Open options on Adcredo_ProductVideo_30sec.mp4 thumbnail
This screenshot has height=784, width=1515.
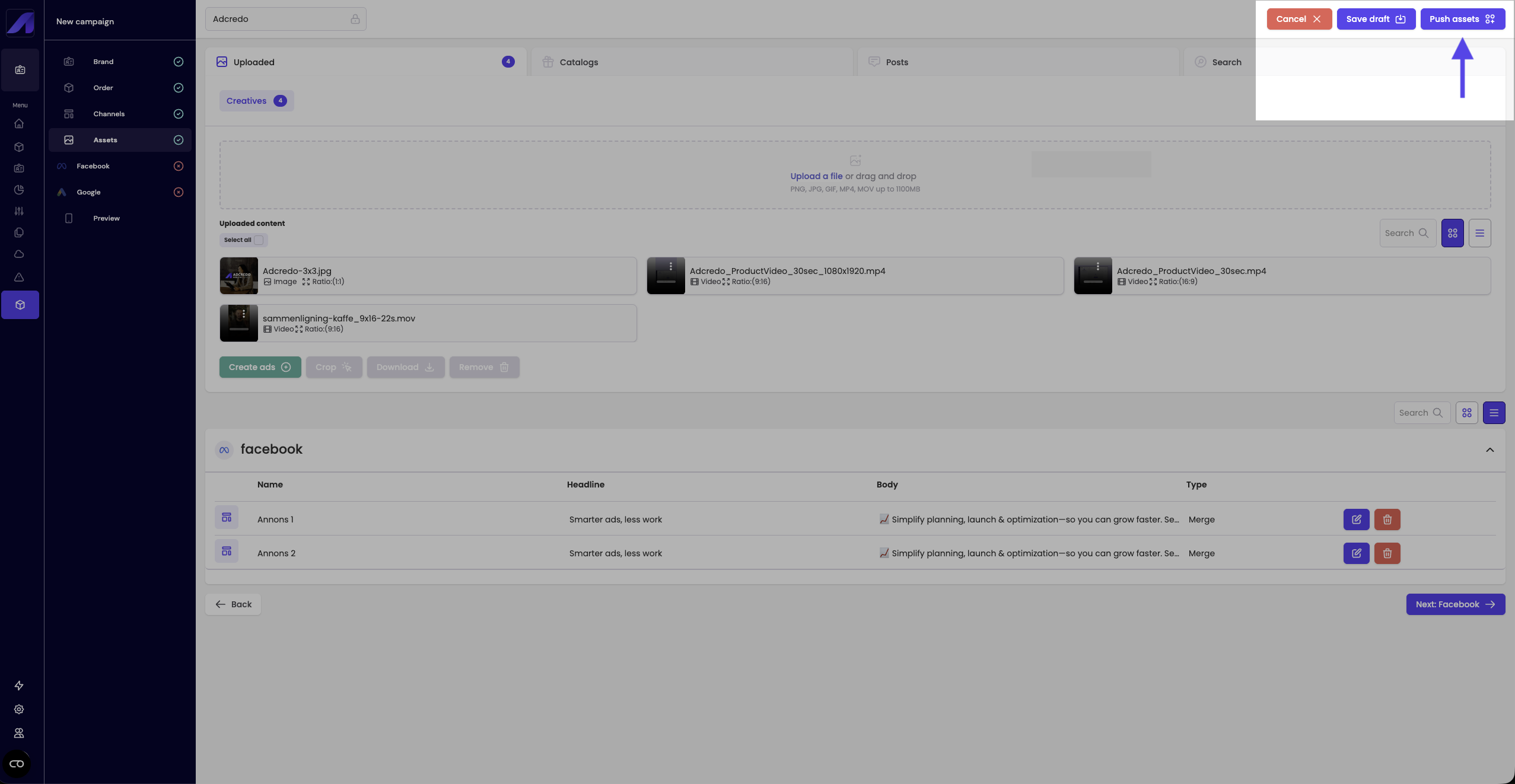click(x=1097, y=266)
